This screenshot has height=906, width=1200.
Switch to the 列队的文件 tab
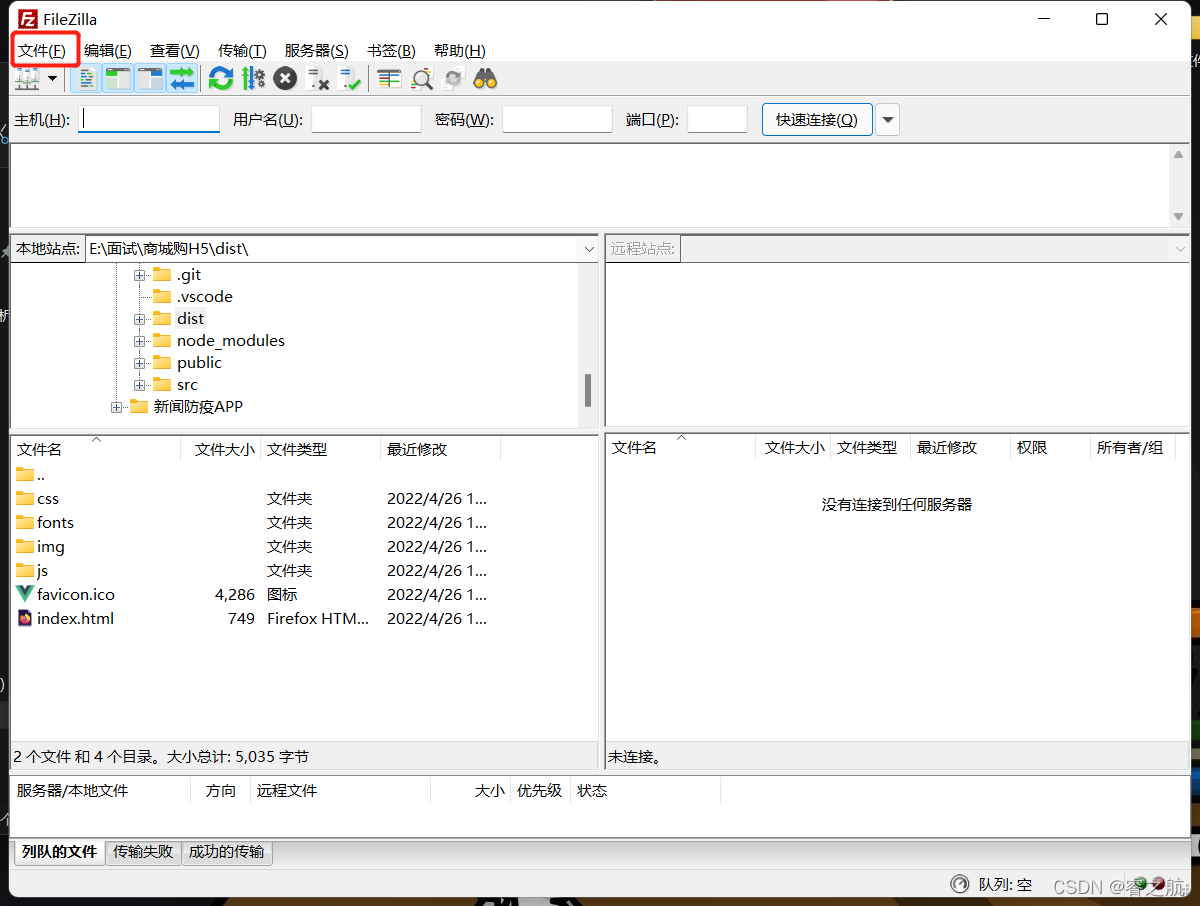[59, 852]
